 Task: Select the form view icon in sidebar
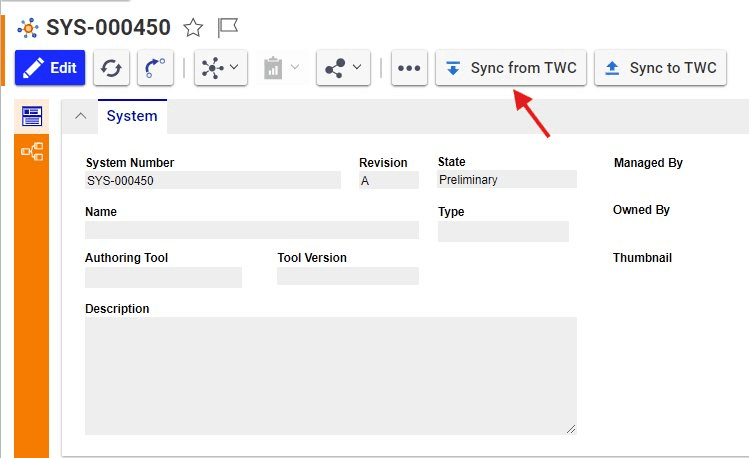coord(32,116)
